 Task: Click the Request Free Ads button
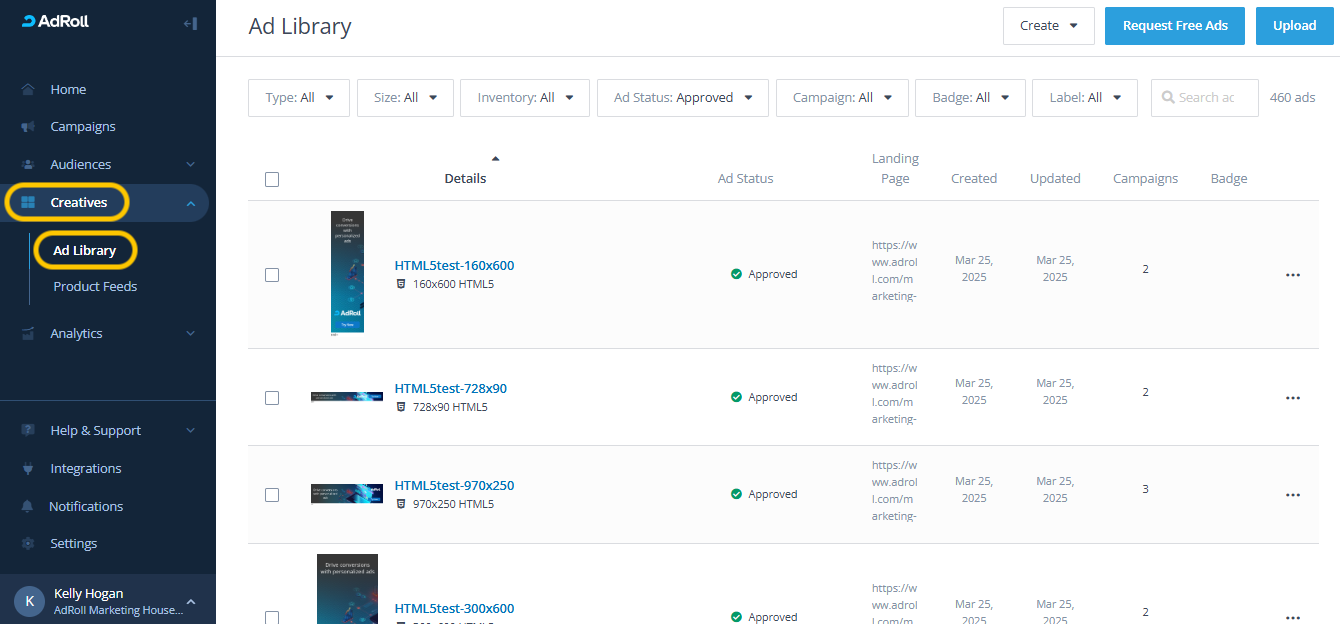point(1175,26)
